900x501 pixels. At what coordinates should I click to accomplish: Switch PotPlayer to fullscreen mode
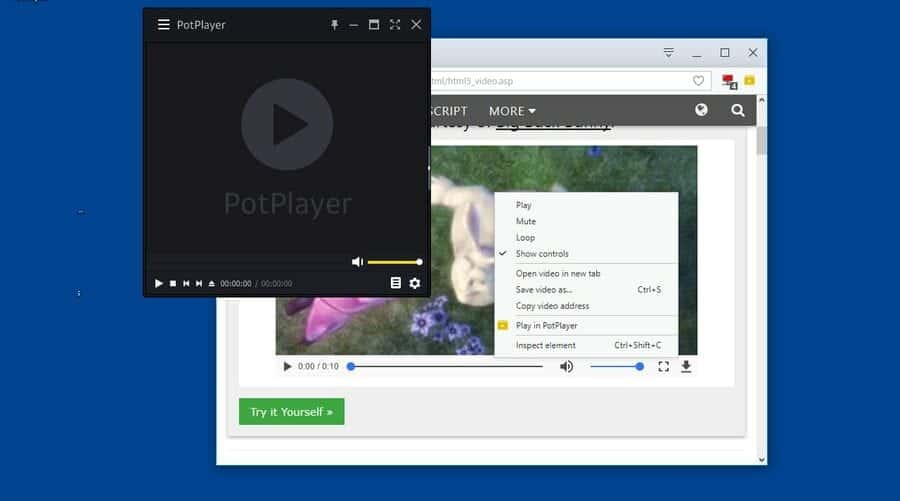pyautogui.click(x=395, y=25)
